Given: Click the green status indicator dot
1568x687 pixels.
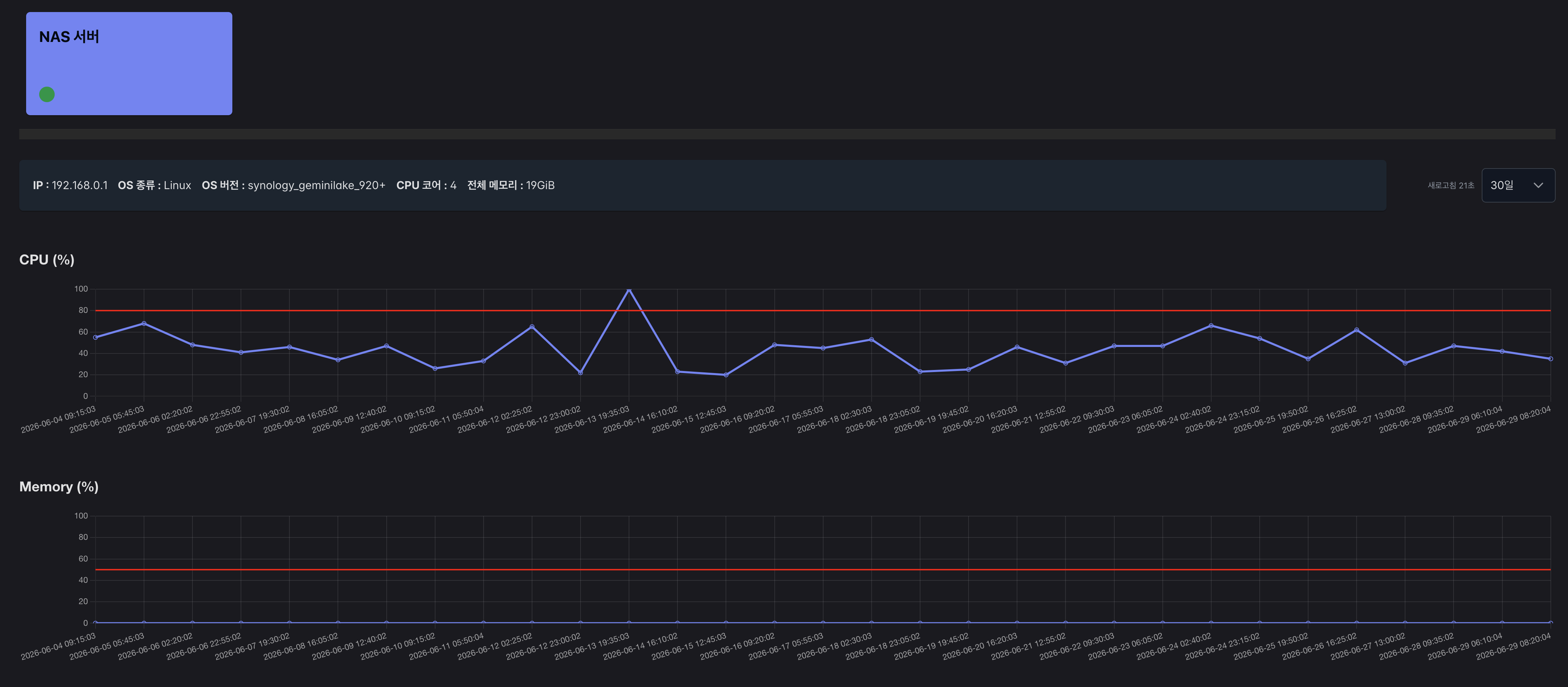Looking at the screenshot, I should click(x=47, y=95).
